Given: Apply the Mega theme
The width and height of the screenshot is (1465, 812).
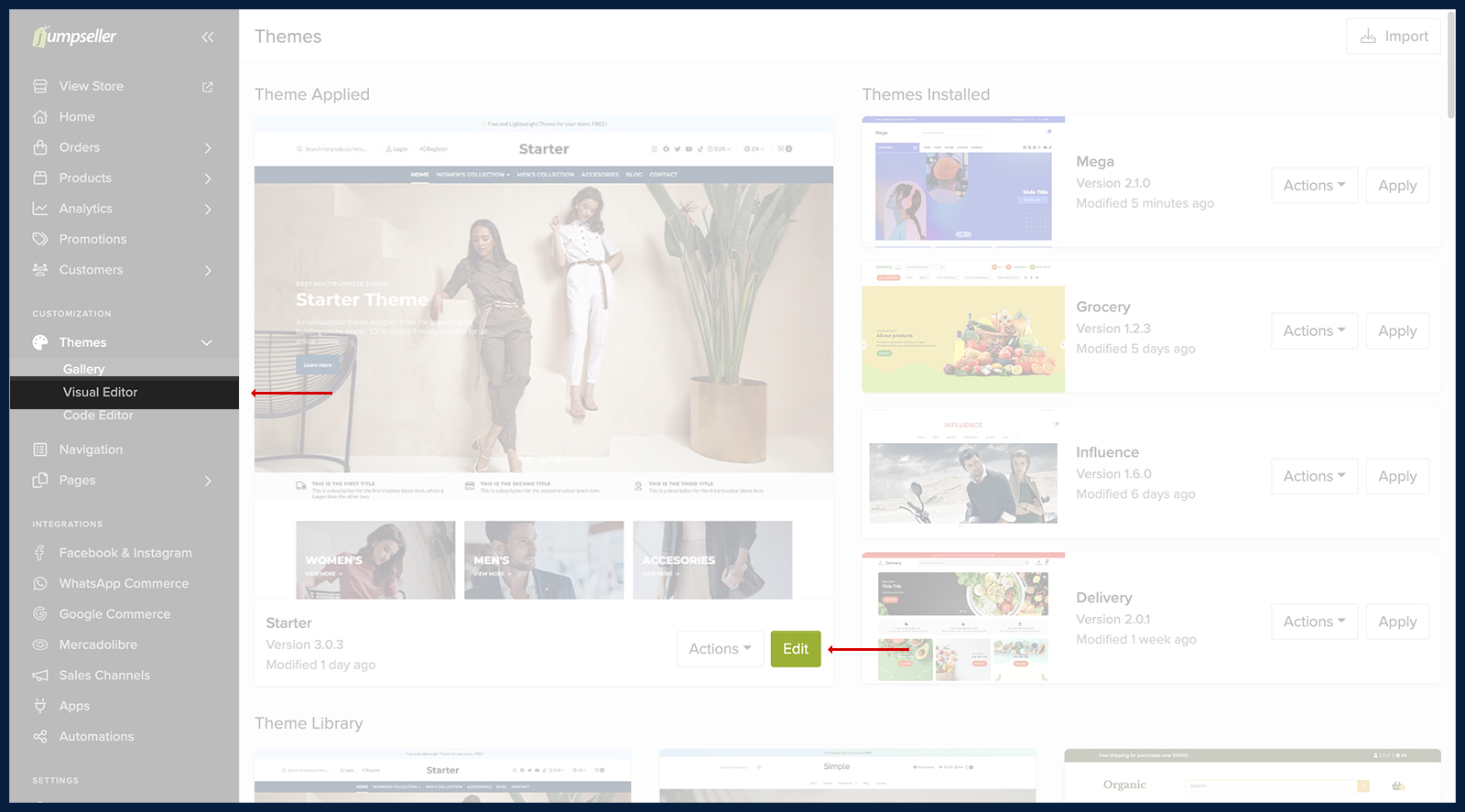Looking at the screenshot, I should pyautogui.click(x=1397, y=186).
